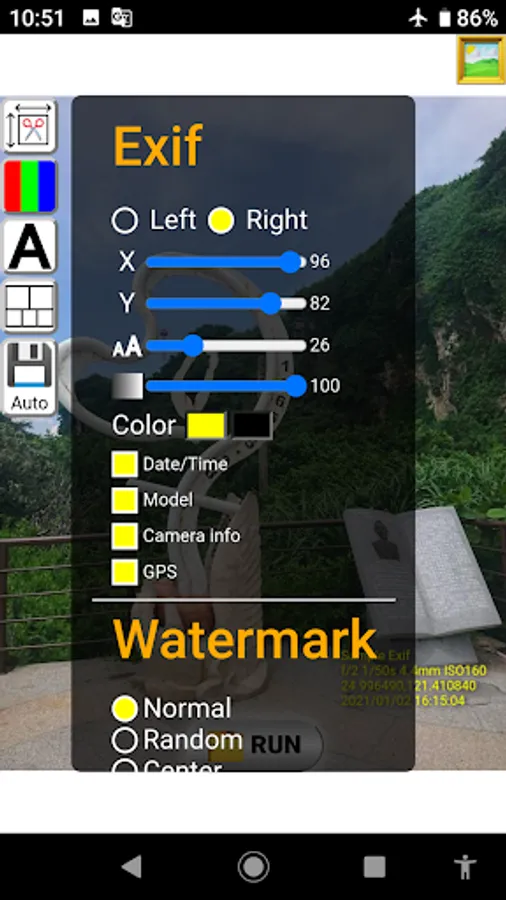506x900 pixels.
Task: Select the Random watermark option
Action: click(x=124, y=740)
